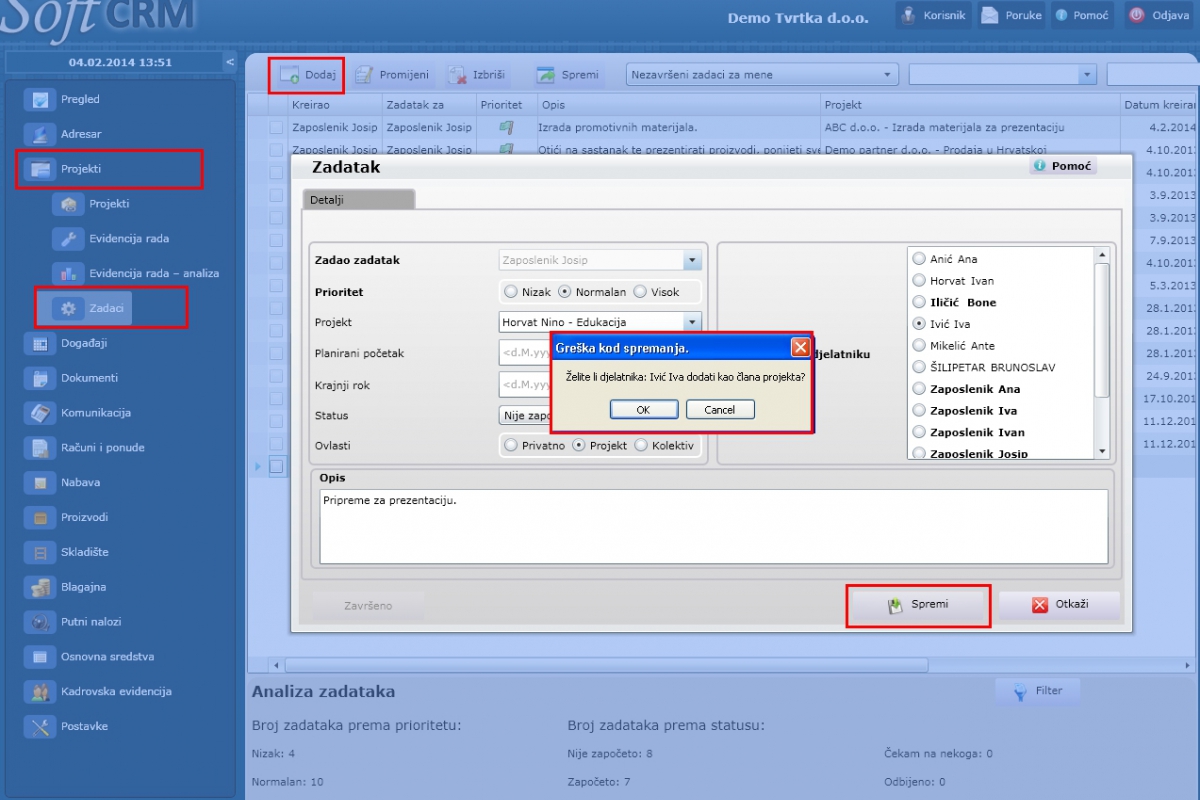Open the Proizvodi icon
1200x800 pixels.
coord(40,517)
